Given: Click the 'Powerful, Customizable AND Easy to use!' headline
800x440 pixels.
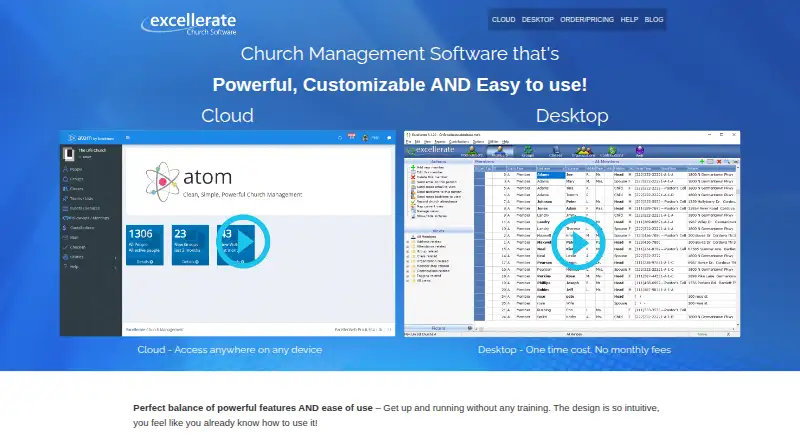Looking at the screenshot, I should 400,85.
